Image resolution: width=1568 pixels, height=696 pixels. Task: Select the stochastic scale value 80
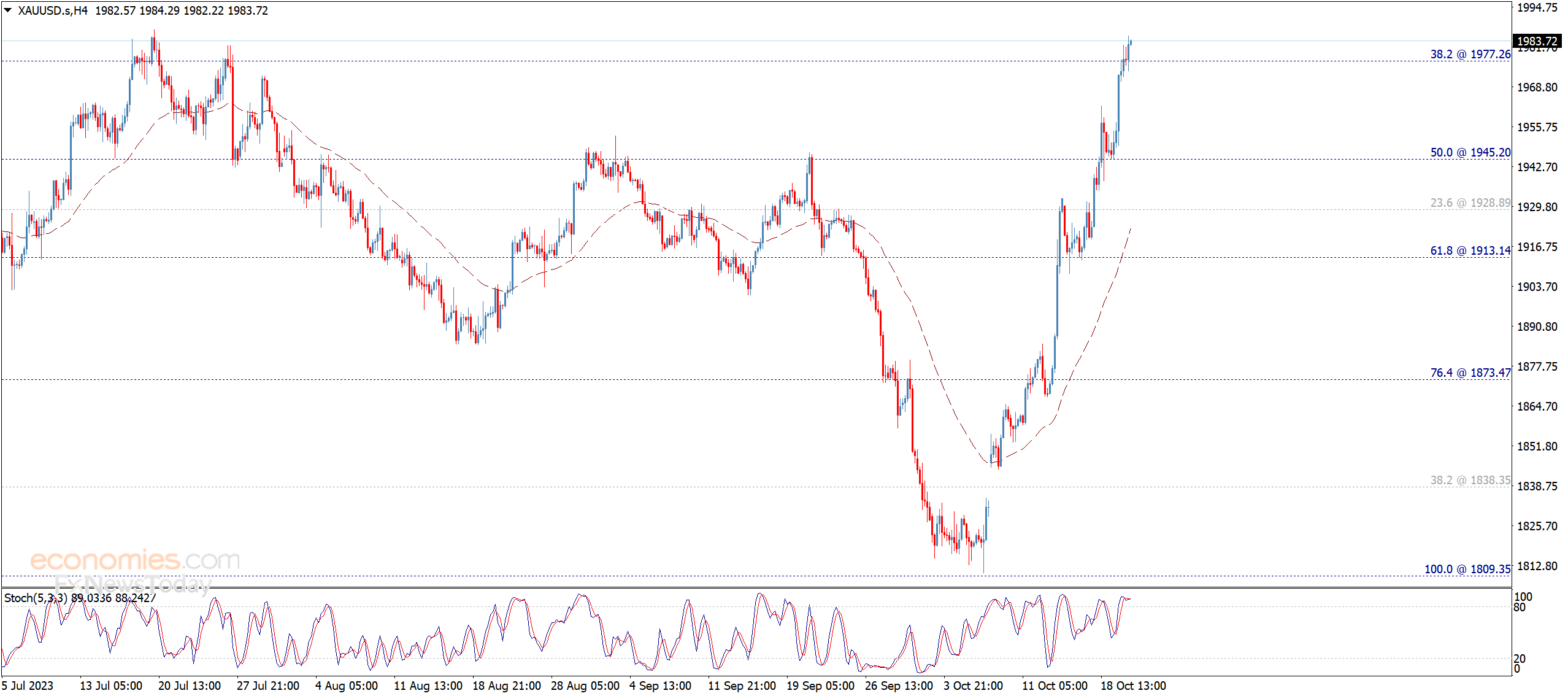pos(1520,607)
